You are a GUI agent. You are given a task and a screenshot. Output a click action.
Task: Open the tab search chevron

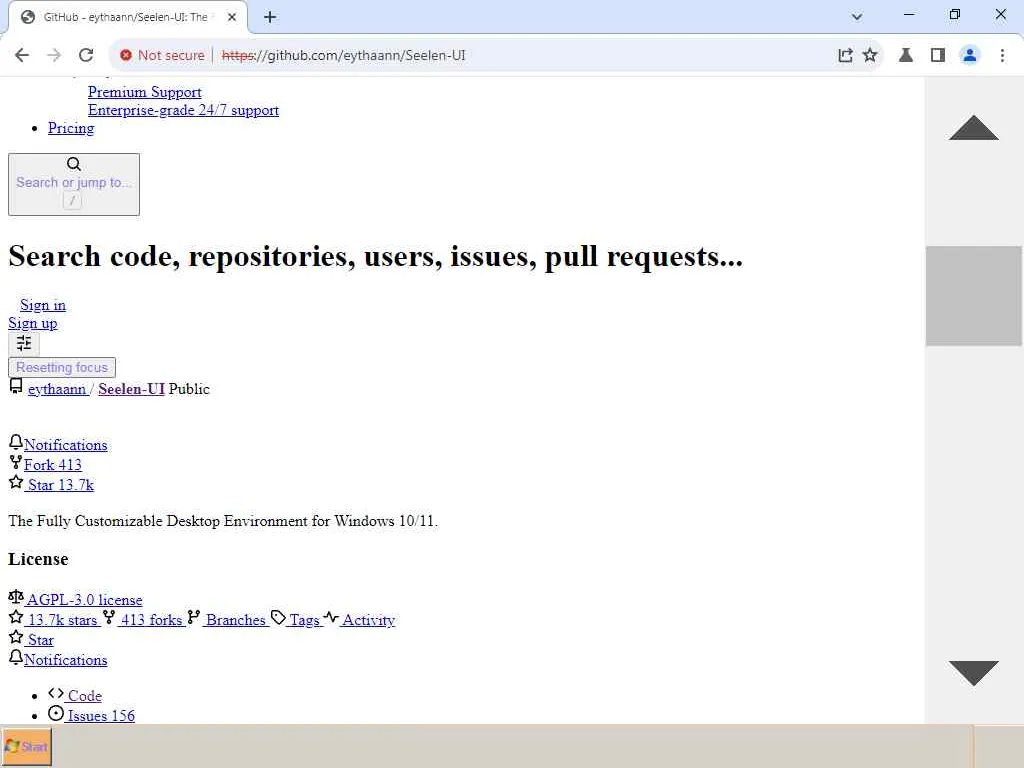pos(857,17)
